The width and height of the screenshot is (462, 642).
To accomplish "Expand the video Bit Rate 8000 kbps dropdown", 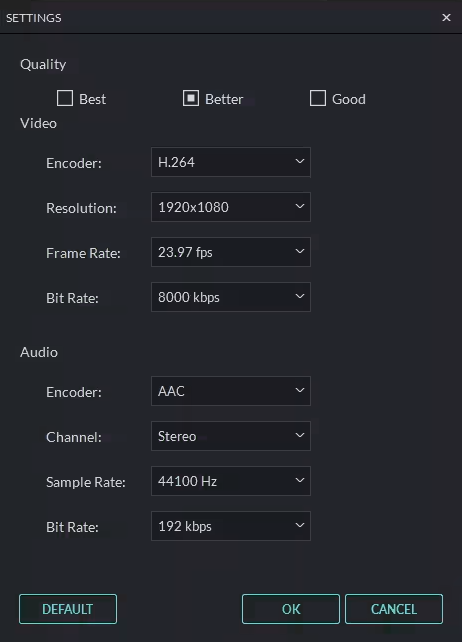I will coord(231,297).
